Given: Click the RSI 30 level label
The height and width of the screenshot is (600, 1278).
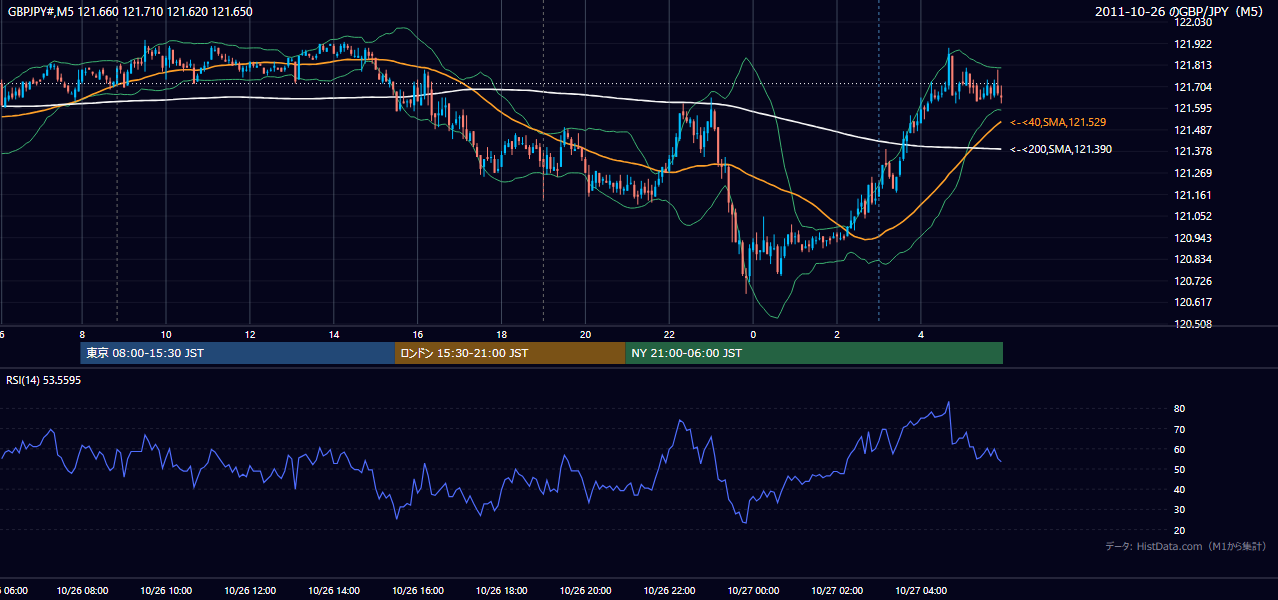Looking at the screenshot, I should 1179,510.
